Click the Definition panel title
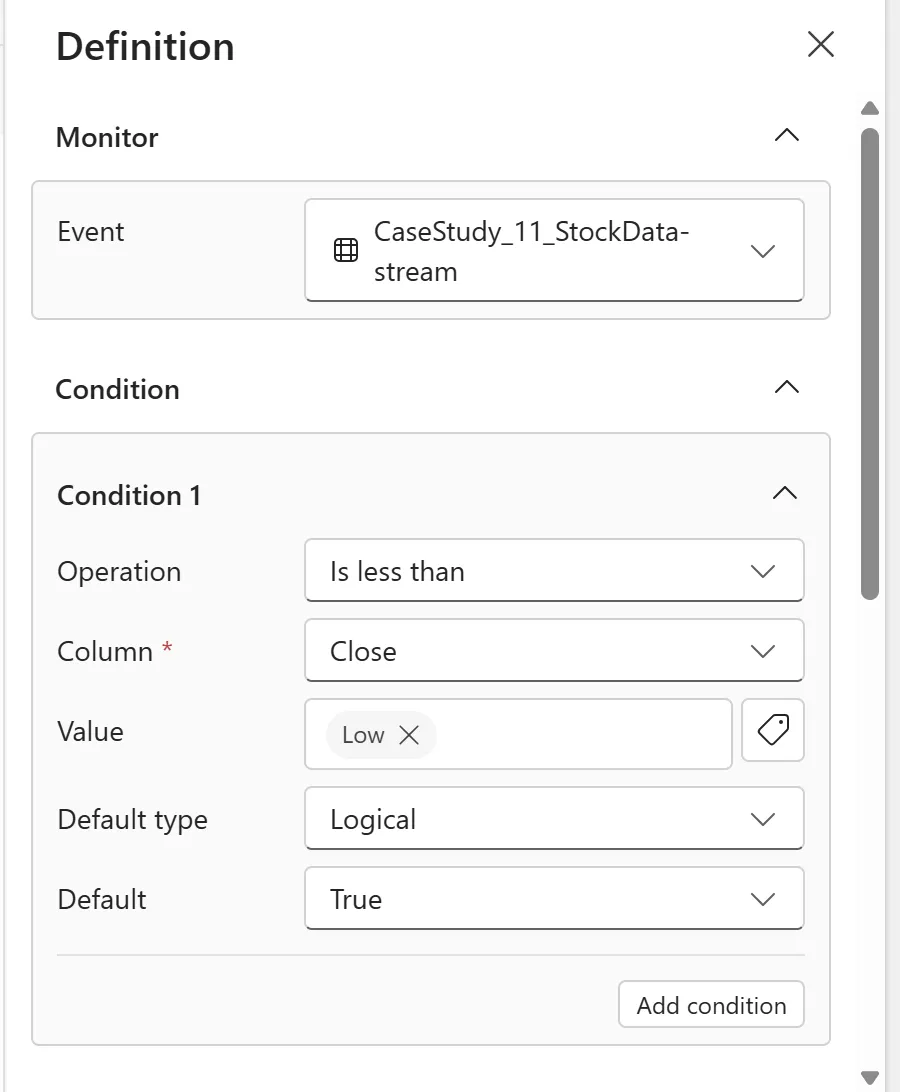The width and height of the screenshot is (900, 1092). 145,47
